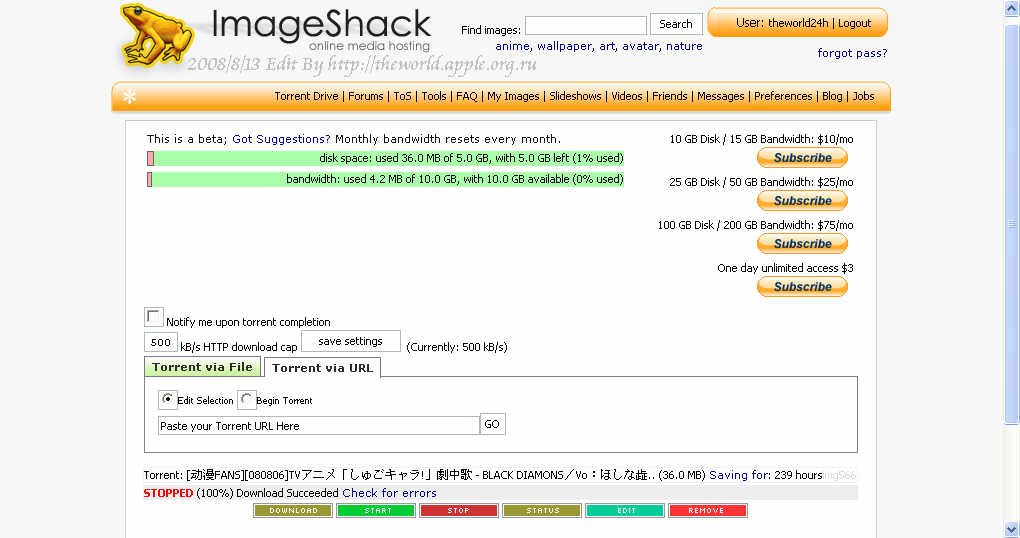The image size is (1020, 538).
Task: Click the theworld24h username link
Action: (798, 23)
